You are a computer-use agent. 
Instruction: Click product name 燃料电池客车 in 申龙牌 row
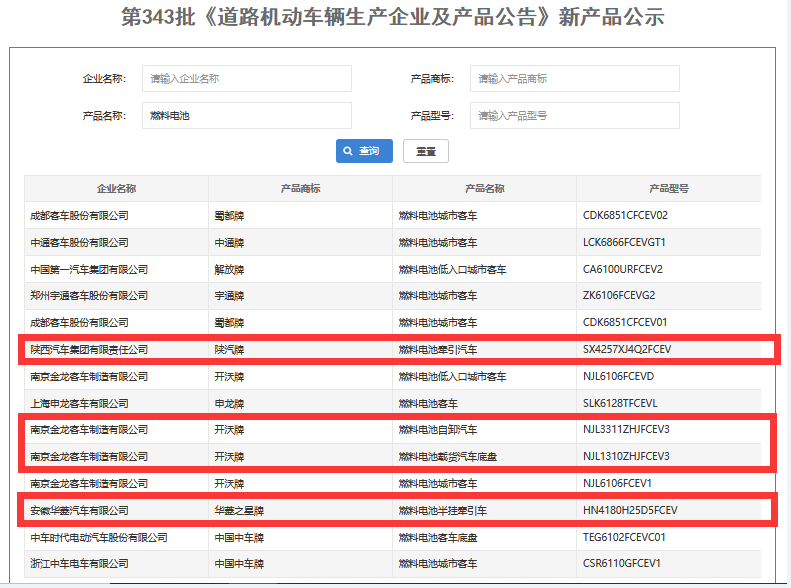tap(428, 403)
